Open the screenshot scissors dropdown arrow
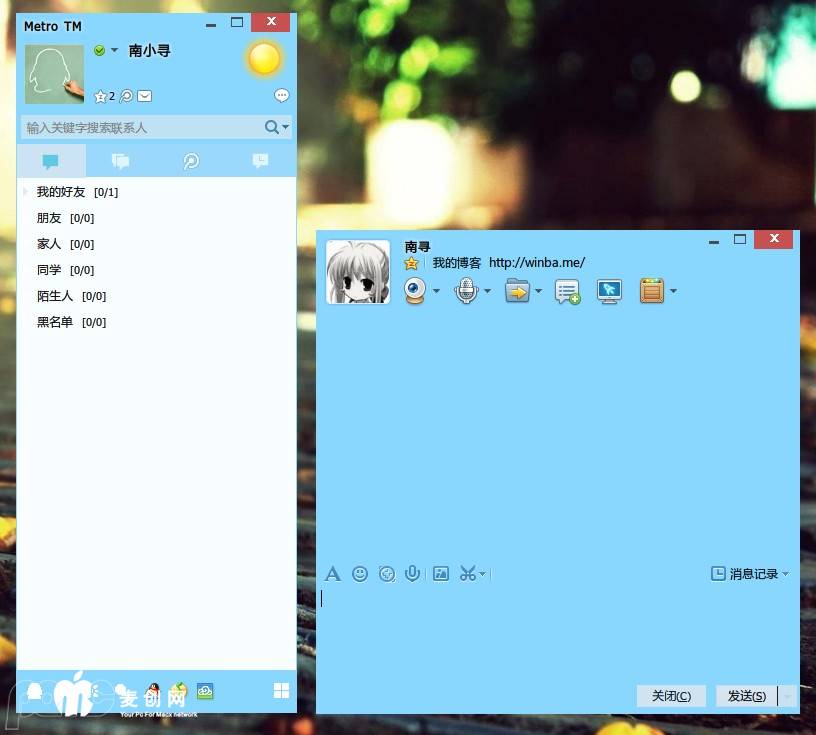This screenshot has width=816, height=735. point(483,575)
